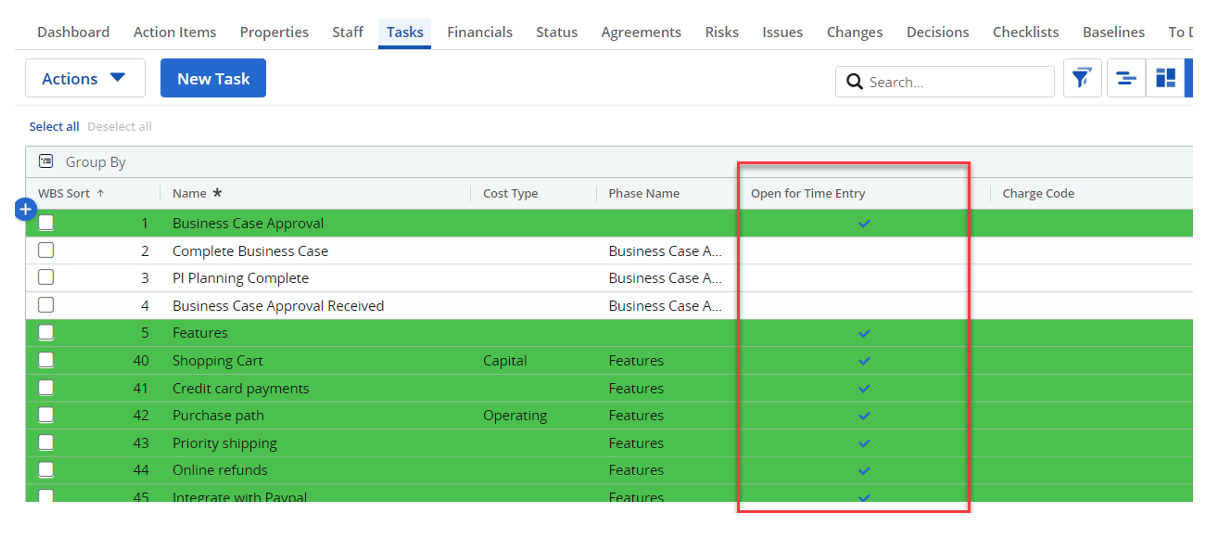The height and width of the screenshot is (545, 1218).
Task: Open the filter icon beside Search
Action: pyautogui.click(x=1082, y=79)
